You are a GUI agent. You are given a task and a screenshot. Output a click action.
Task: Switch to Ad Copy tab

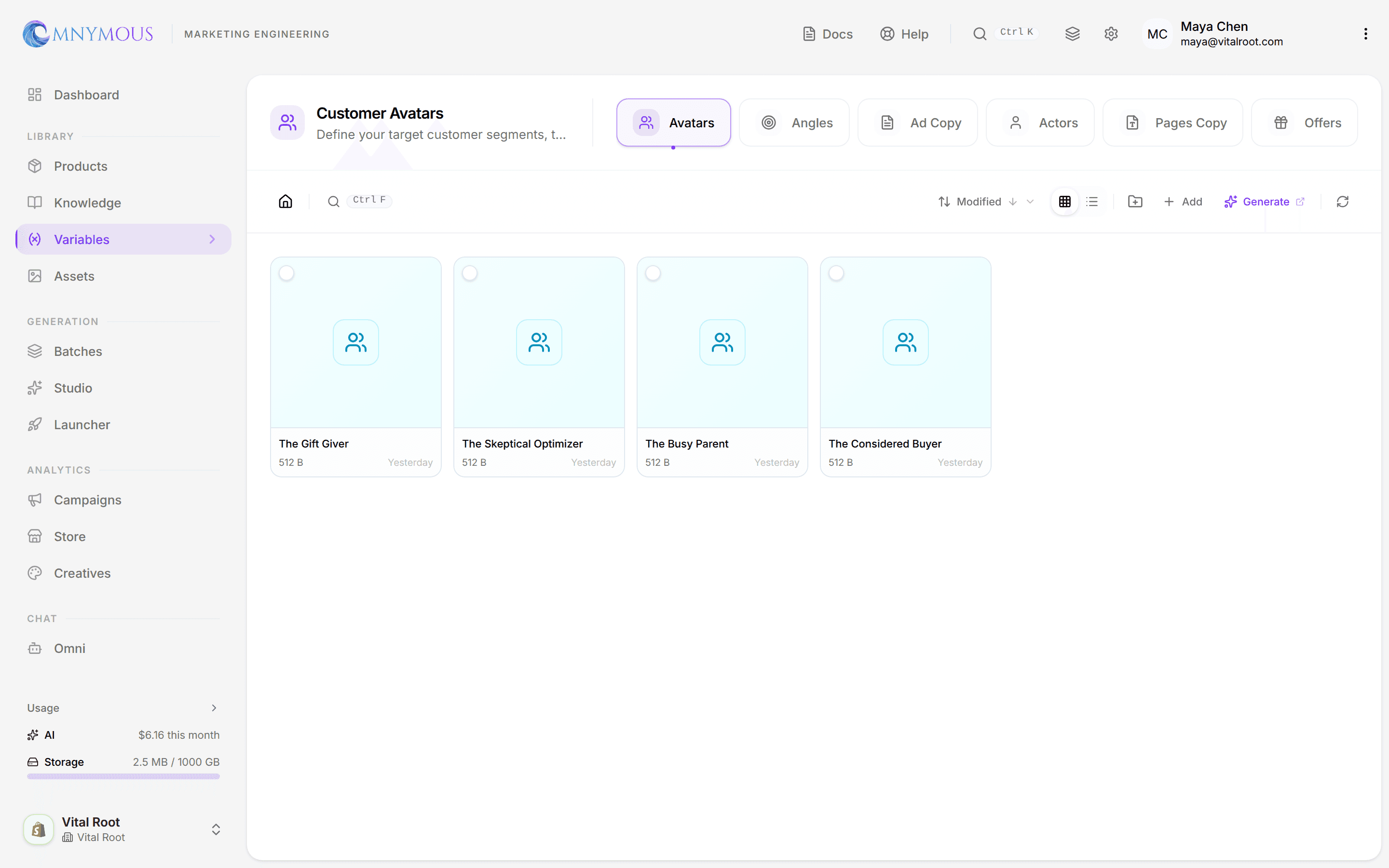click(917, 122)
